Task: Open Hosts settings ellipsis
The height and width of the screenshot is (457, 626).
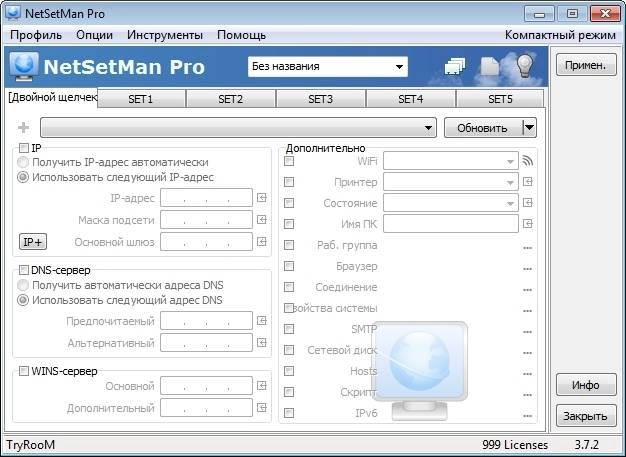Action: click(527, 374)
